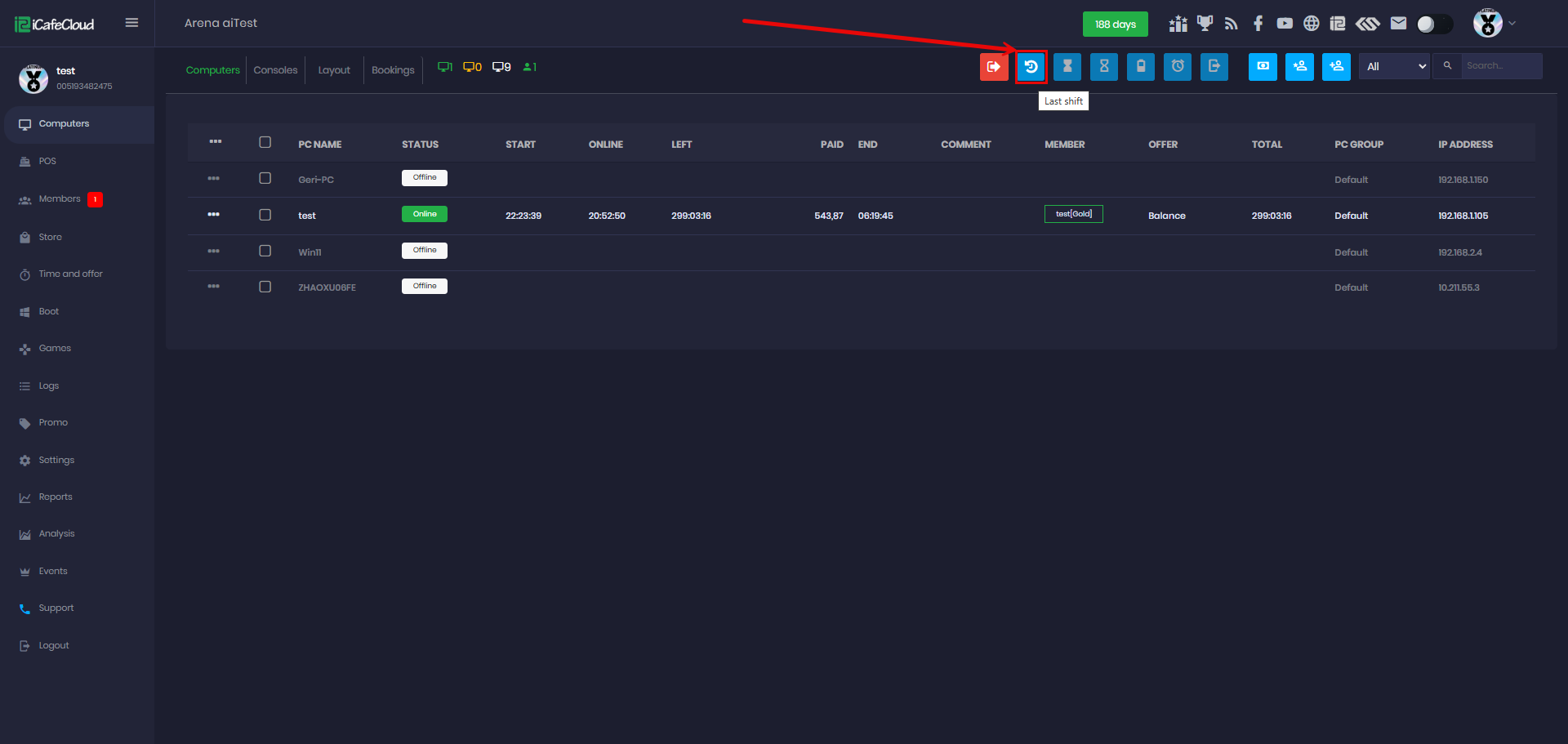Go to Reports in the sidebar

click(56, 497)
